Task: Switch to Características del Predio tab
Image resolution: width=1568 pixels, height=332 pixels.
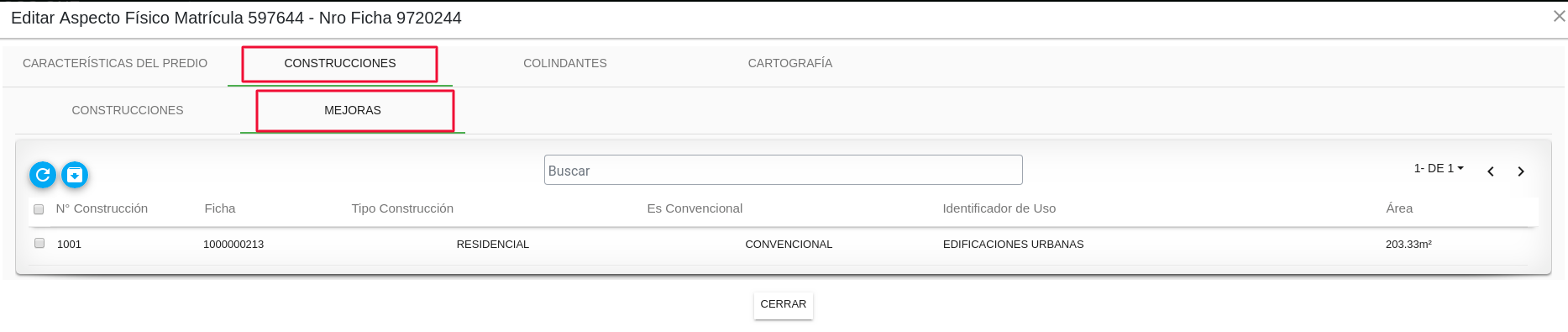Action: [115, 63]
